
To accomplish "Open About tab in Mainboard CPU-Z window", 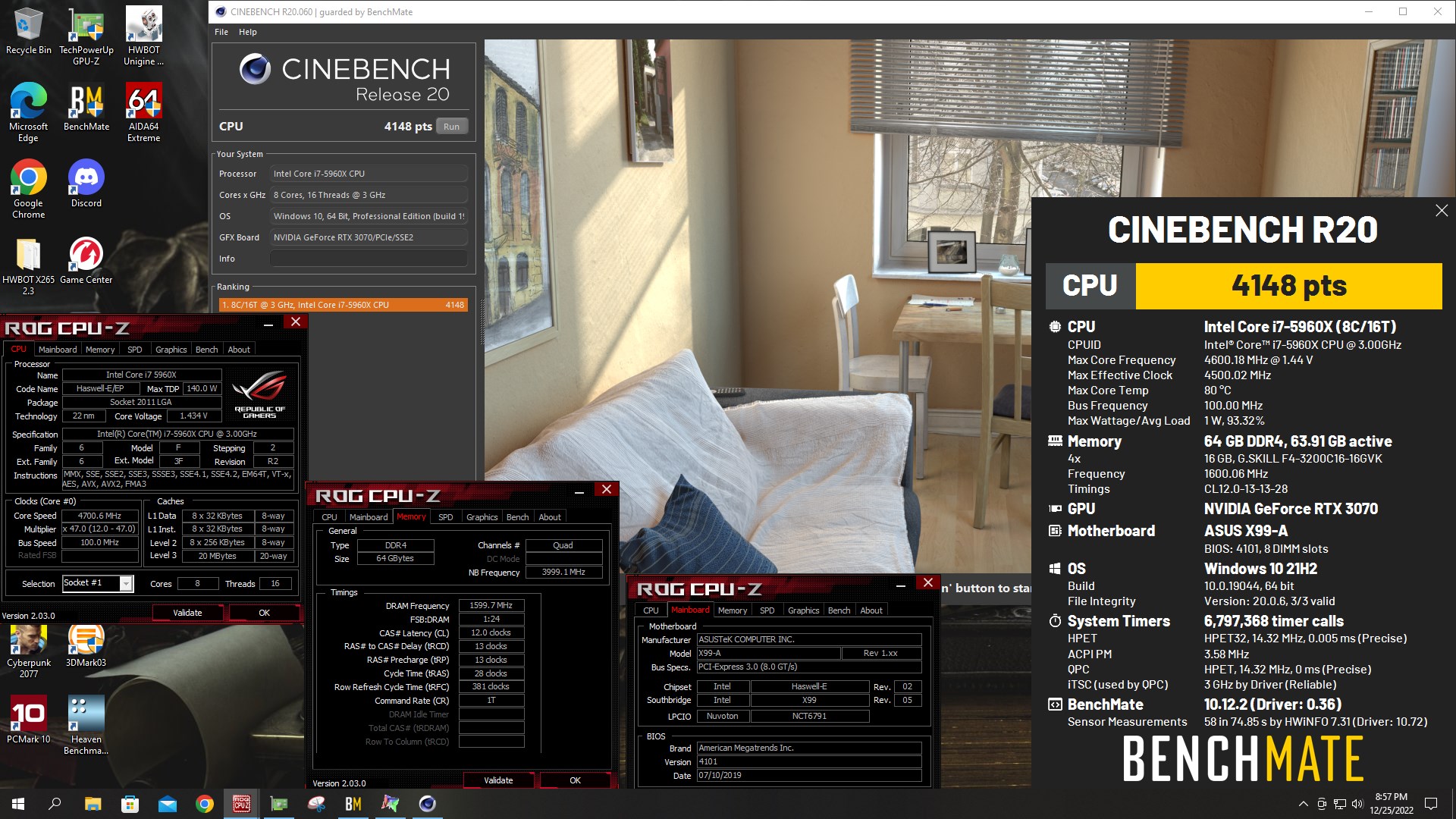I will click(x=871, y=610).
